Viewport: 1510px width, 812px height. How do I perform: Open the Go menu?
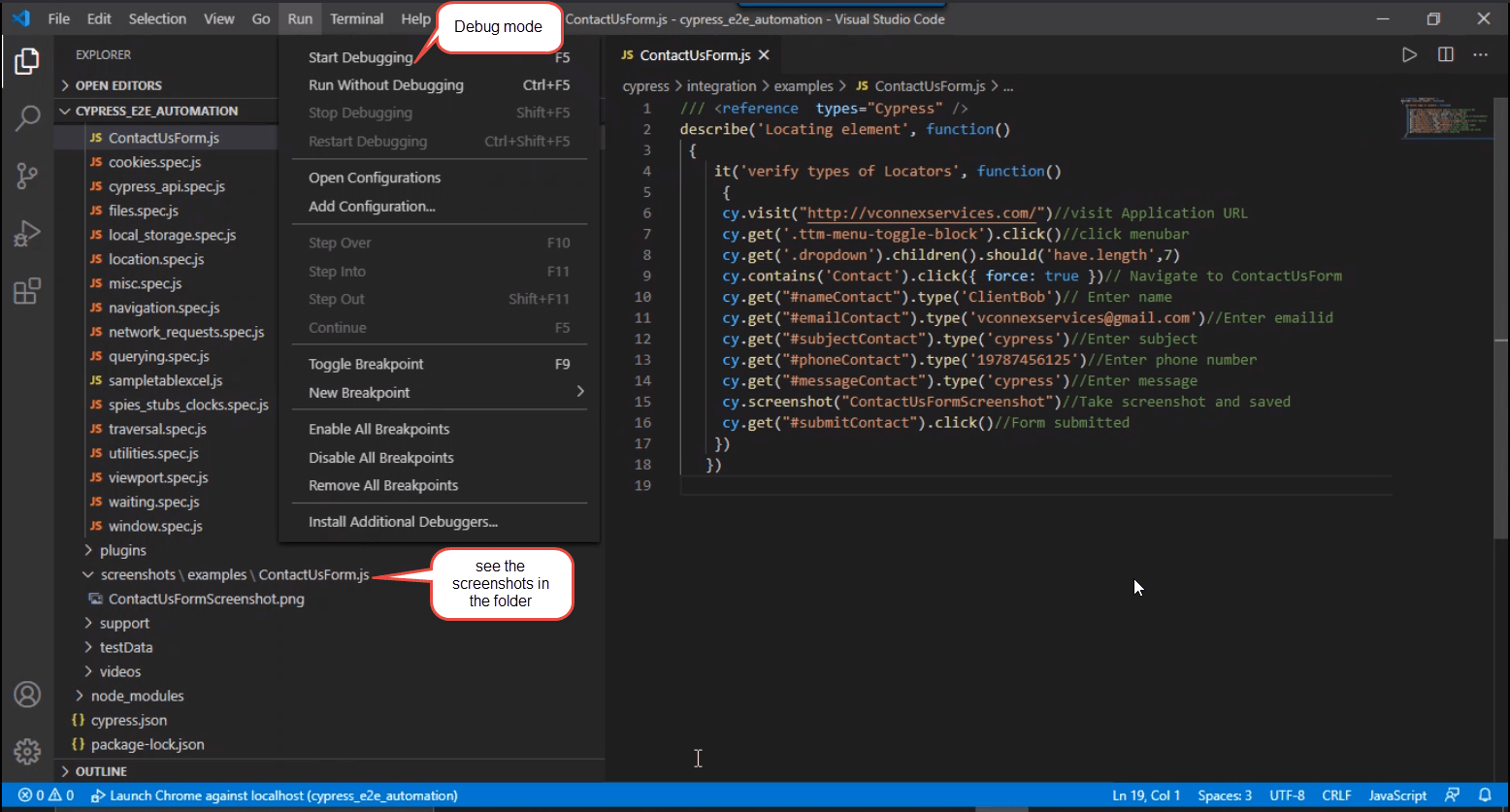261,18
